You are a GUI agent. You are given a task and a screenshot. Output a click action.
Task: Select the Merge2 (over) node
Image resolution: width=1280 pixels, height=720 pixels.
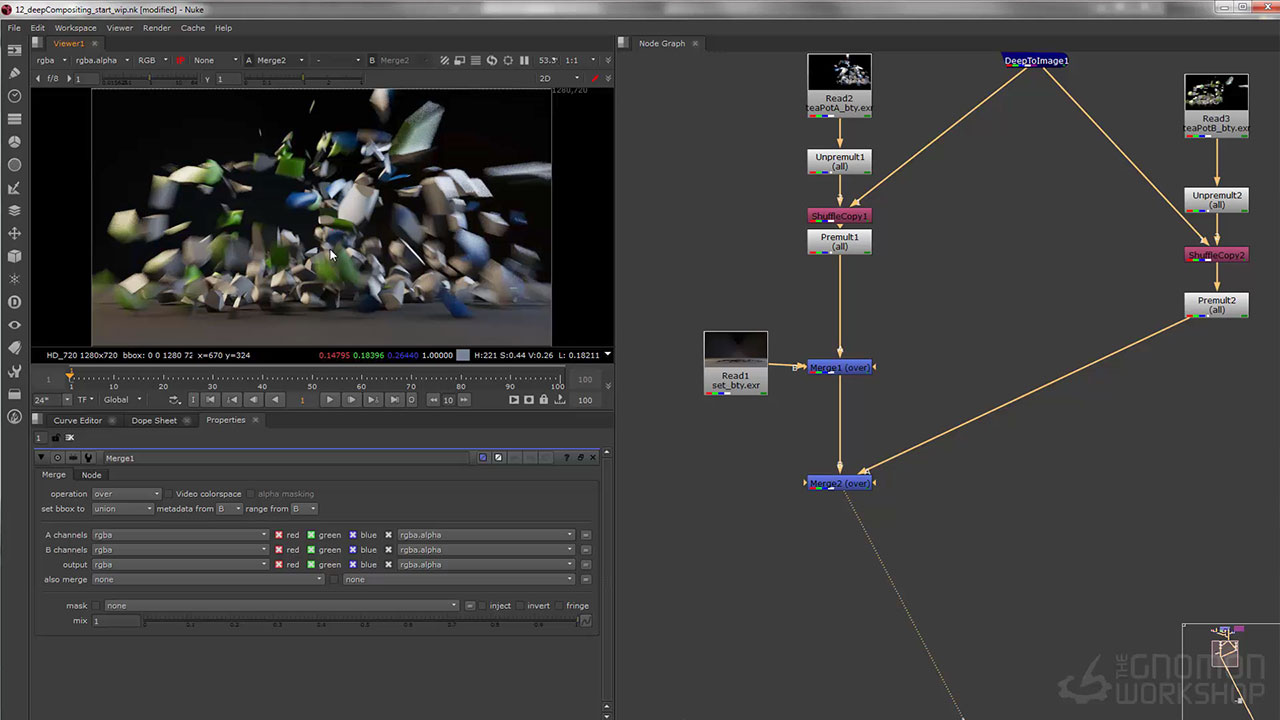840,484
